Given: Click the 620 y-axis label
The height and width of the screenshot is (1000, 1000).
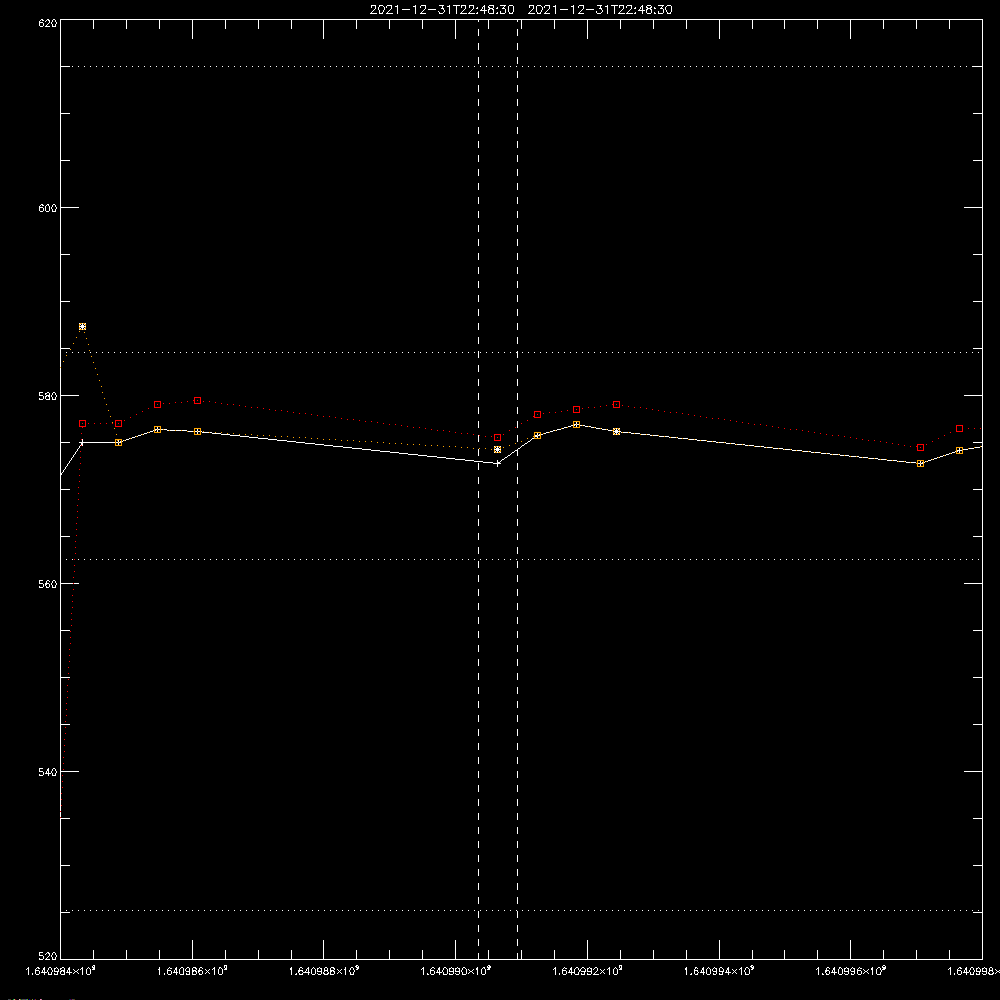Looking at the screenshot, I should coord(48,23).
